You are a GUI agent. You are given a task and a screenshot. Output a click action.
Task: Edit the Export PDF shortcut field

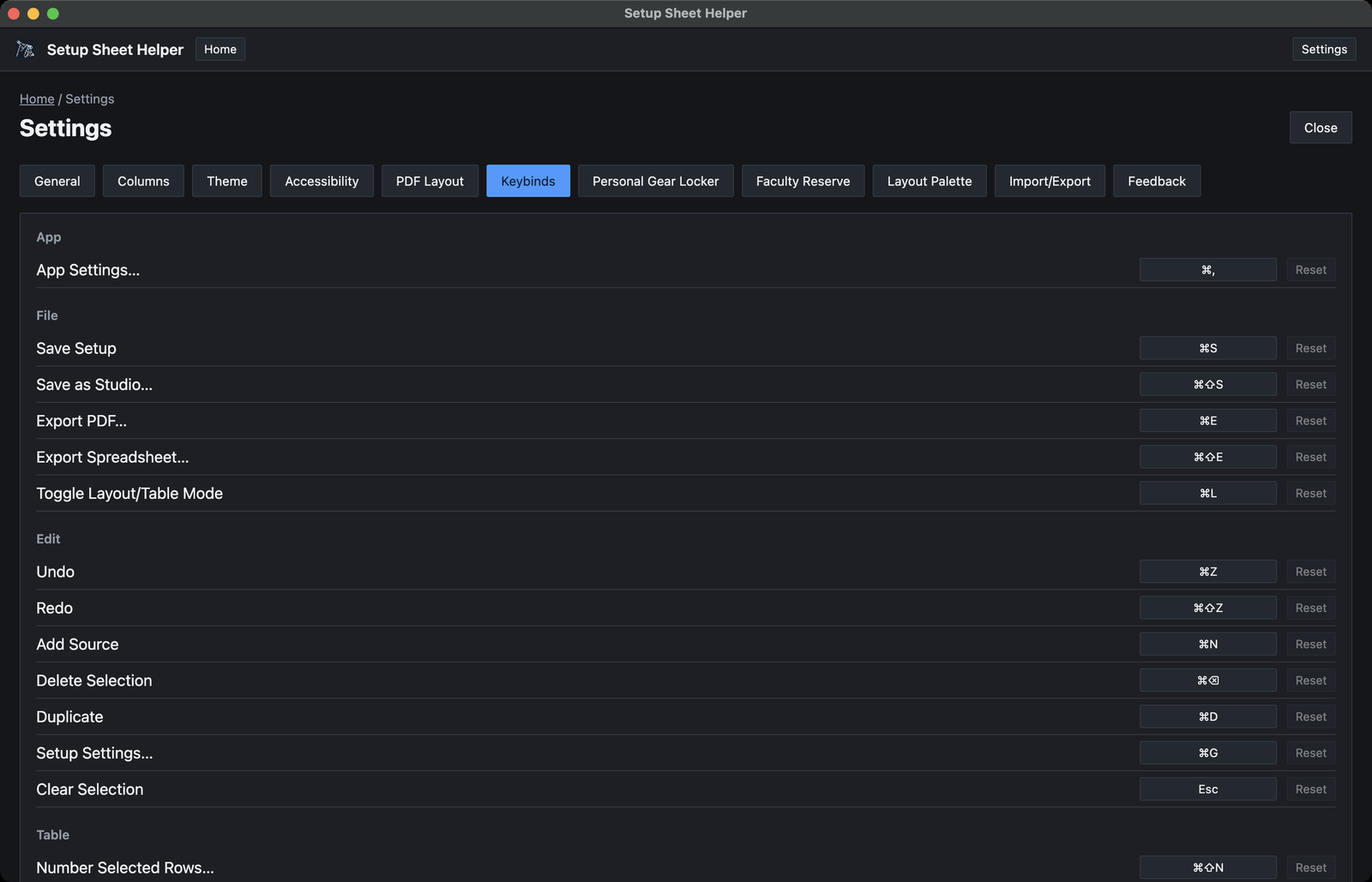(x=1208, y=421)
